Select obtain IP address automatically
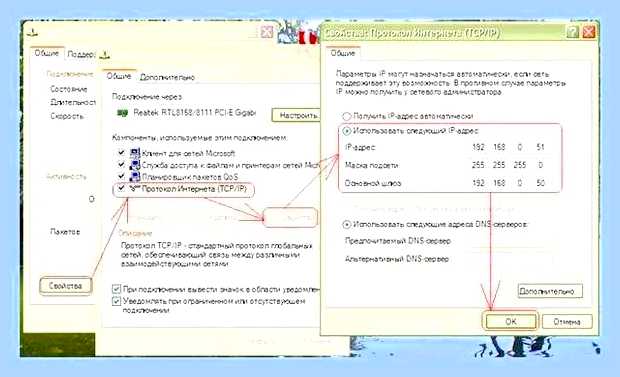This screenshot has width=620, height=377. click(x=347, y=116)
